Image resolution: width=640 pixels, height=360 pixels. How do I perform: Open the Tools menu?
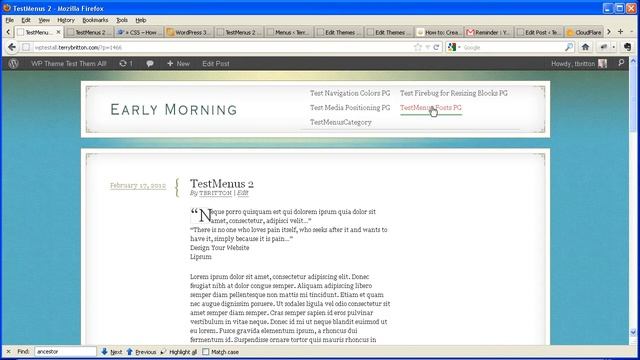tap(122, 20)
